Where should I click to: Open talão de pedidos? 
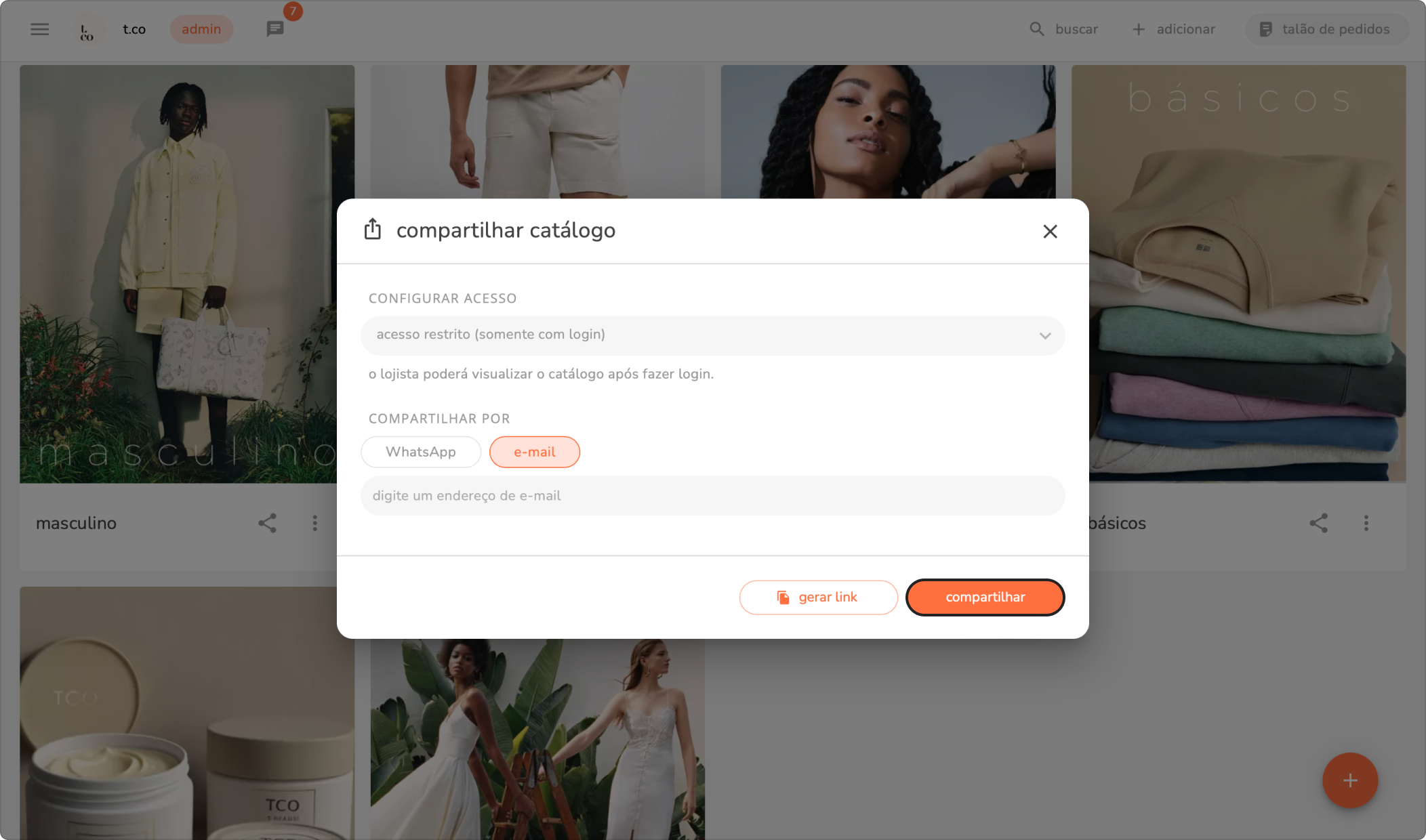pos(1326,29)
